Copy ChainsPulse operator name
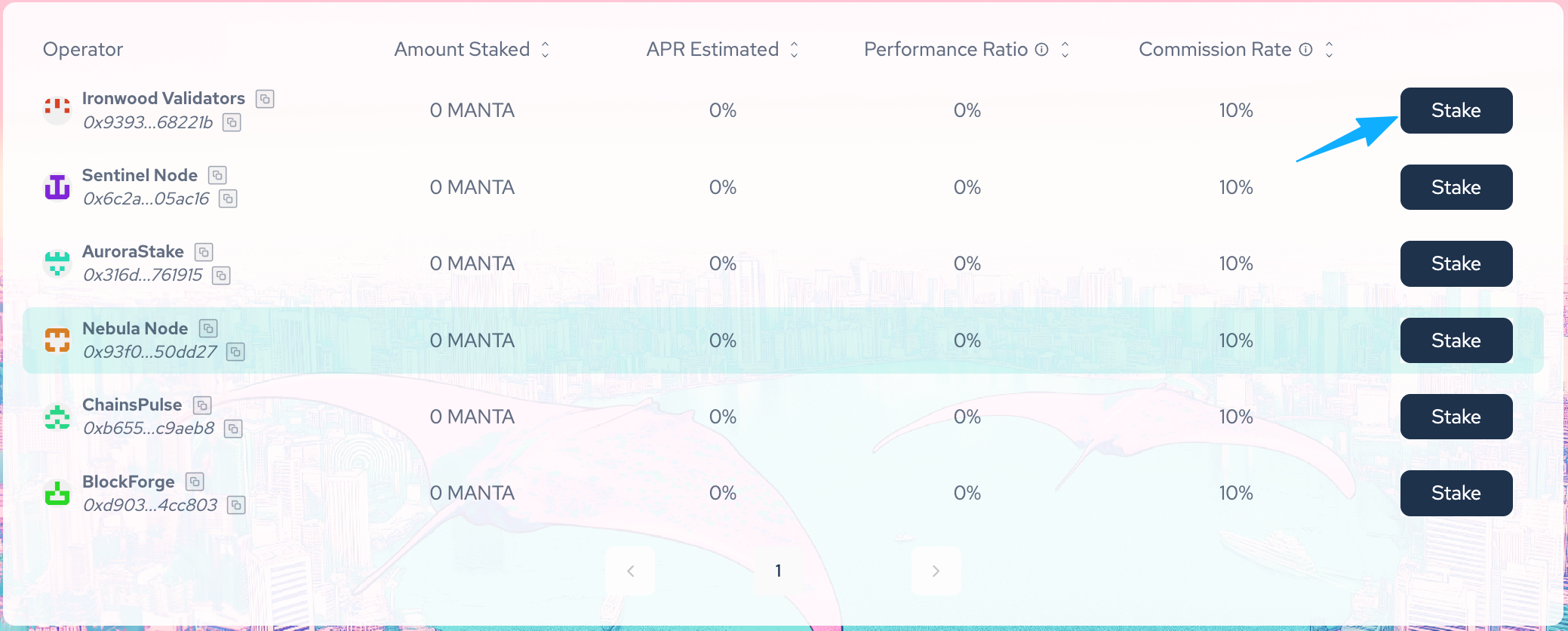Screen dimensions: 1568x631 202,405
